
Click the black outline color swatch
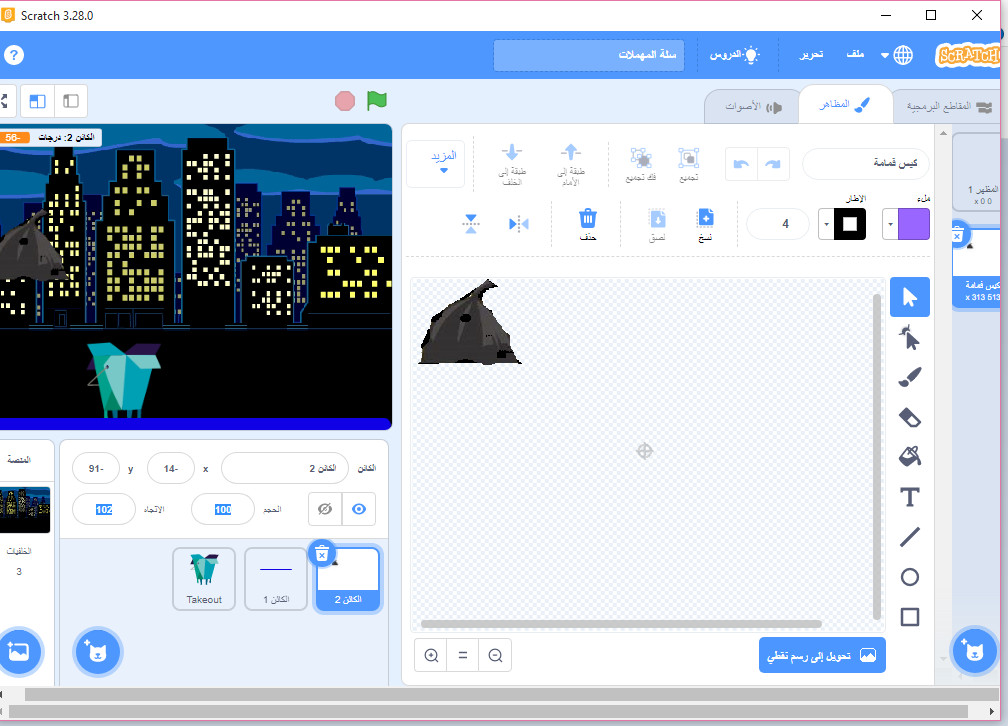pyautogui.click(x=850, y=224)
